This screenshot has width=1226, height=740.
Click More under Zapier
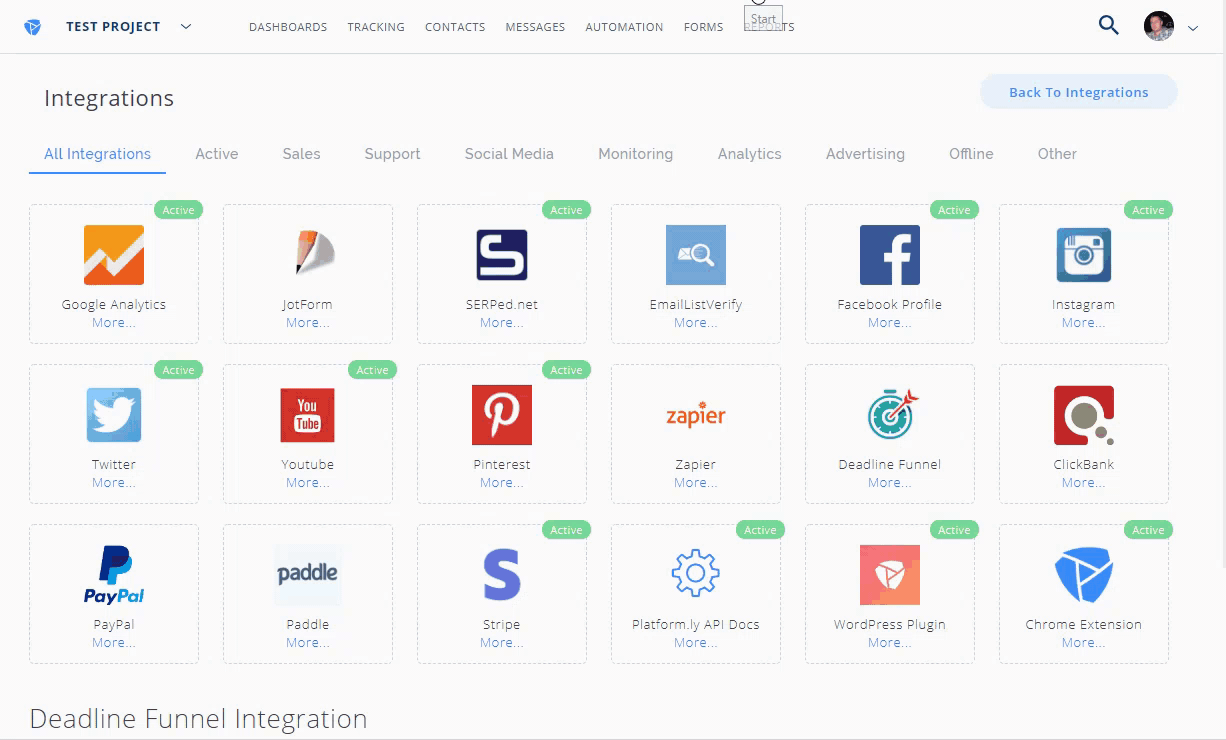point(696,483)
